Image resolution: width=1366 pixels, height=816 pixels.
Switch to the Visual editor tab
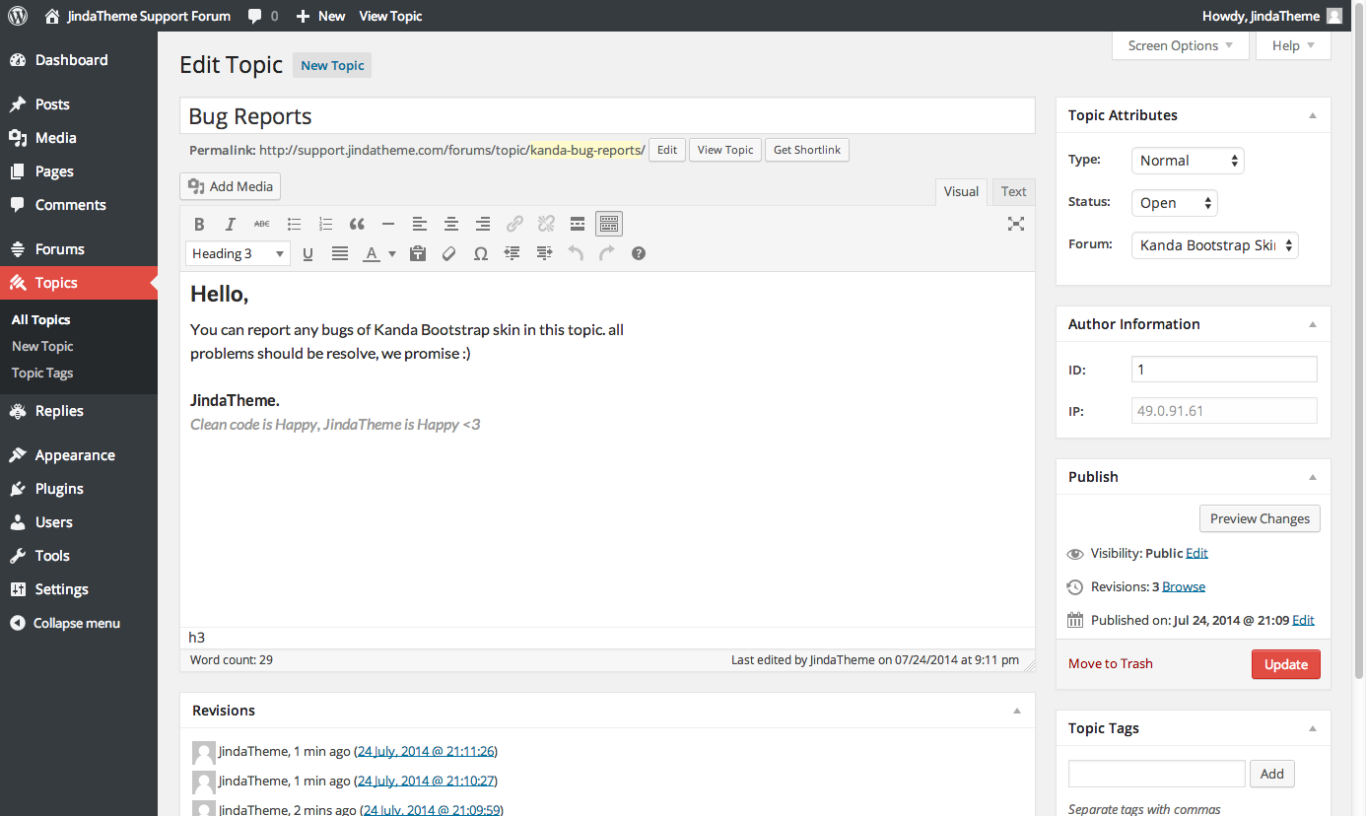tap(961, 192)
